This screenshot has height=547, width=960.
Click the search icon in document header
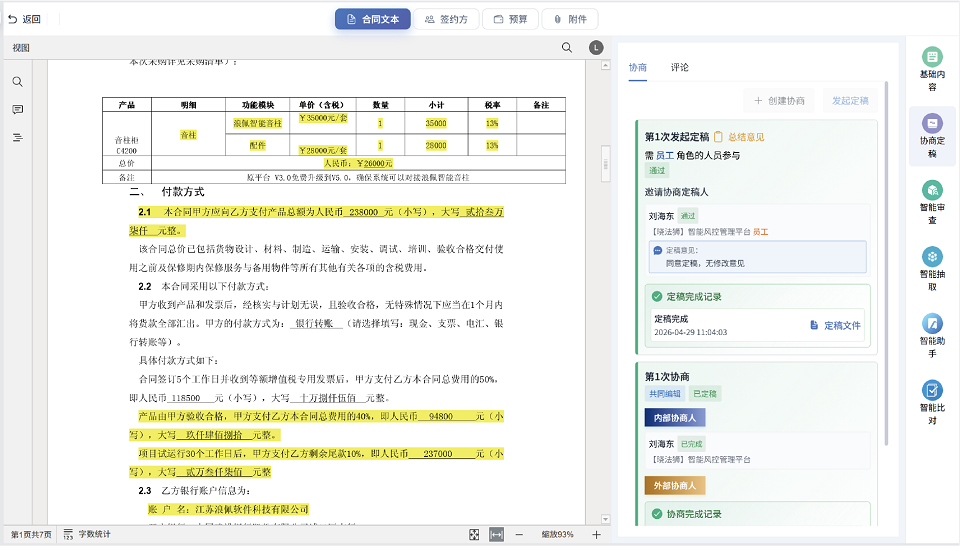tap(567, 48)
